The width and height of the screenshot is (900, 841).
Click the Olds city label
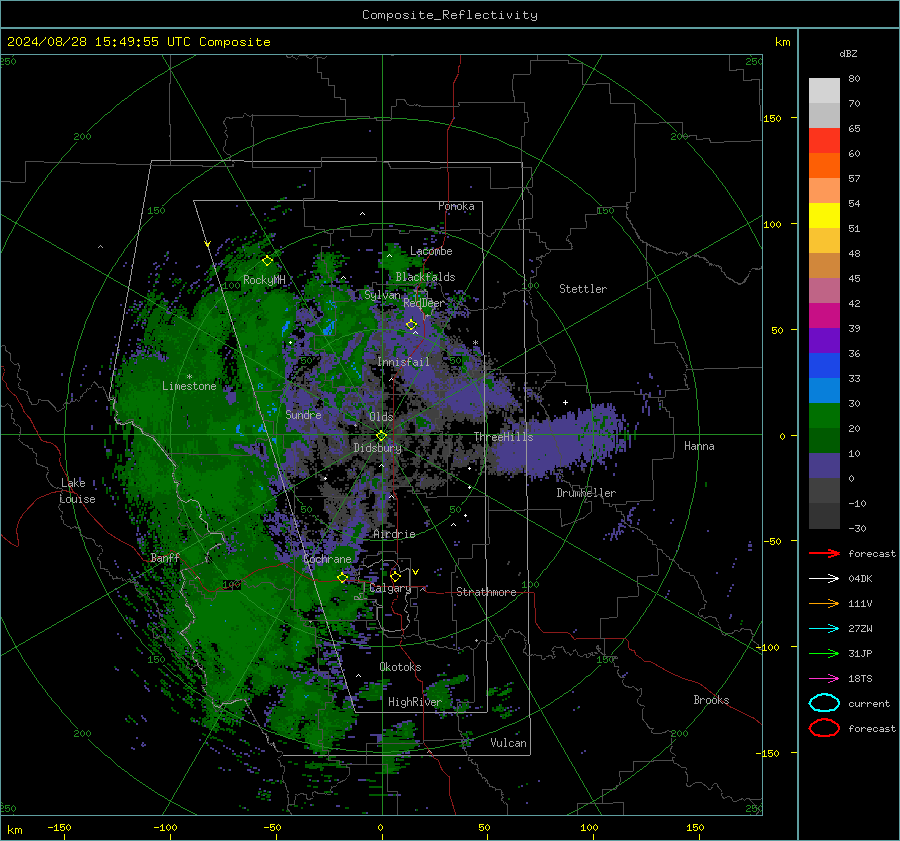[x=381, y=417]
